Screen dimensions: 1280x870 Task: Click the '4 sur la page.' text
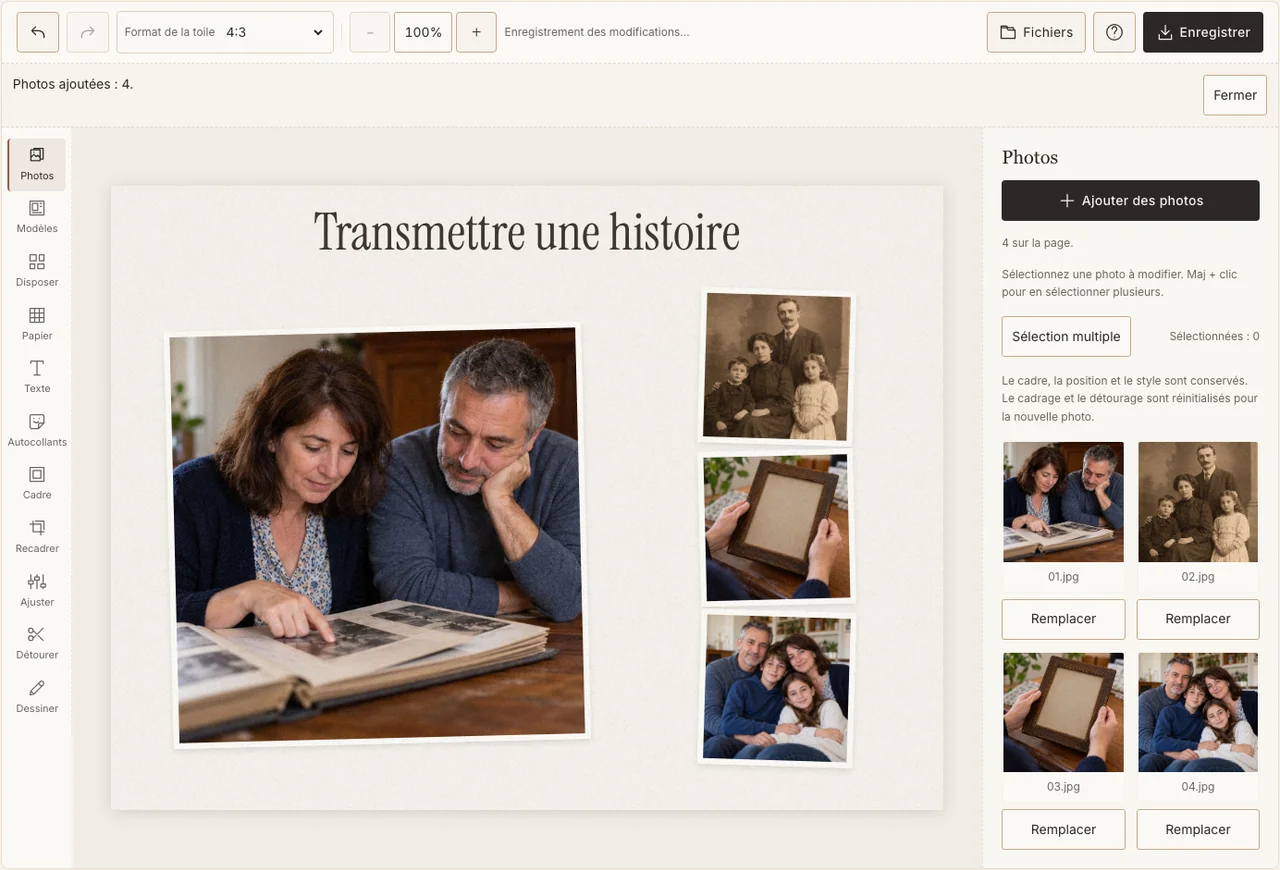pos(1037,243)
